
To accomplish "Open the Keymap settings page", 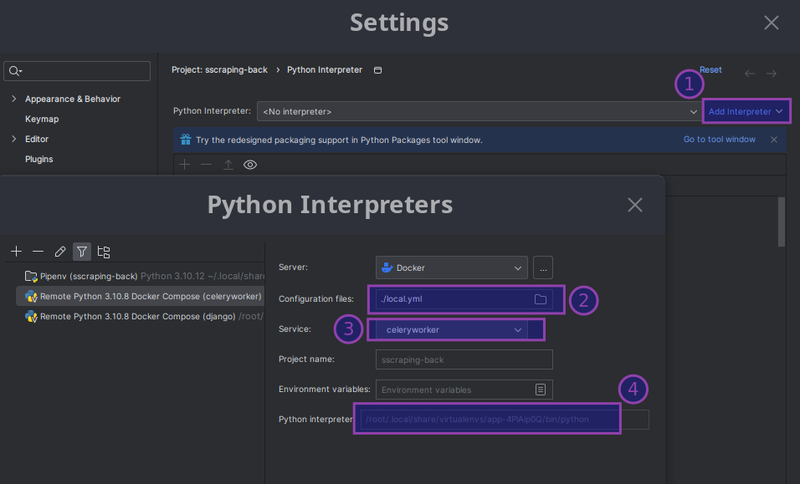I will [42, 119].
